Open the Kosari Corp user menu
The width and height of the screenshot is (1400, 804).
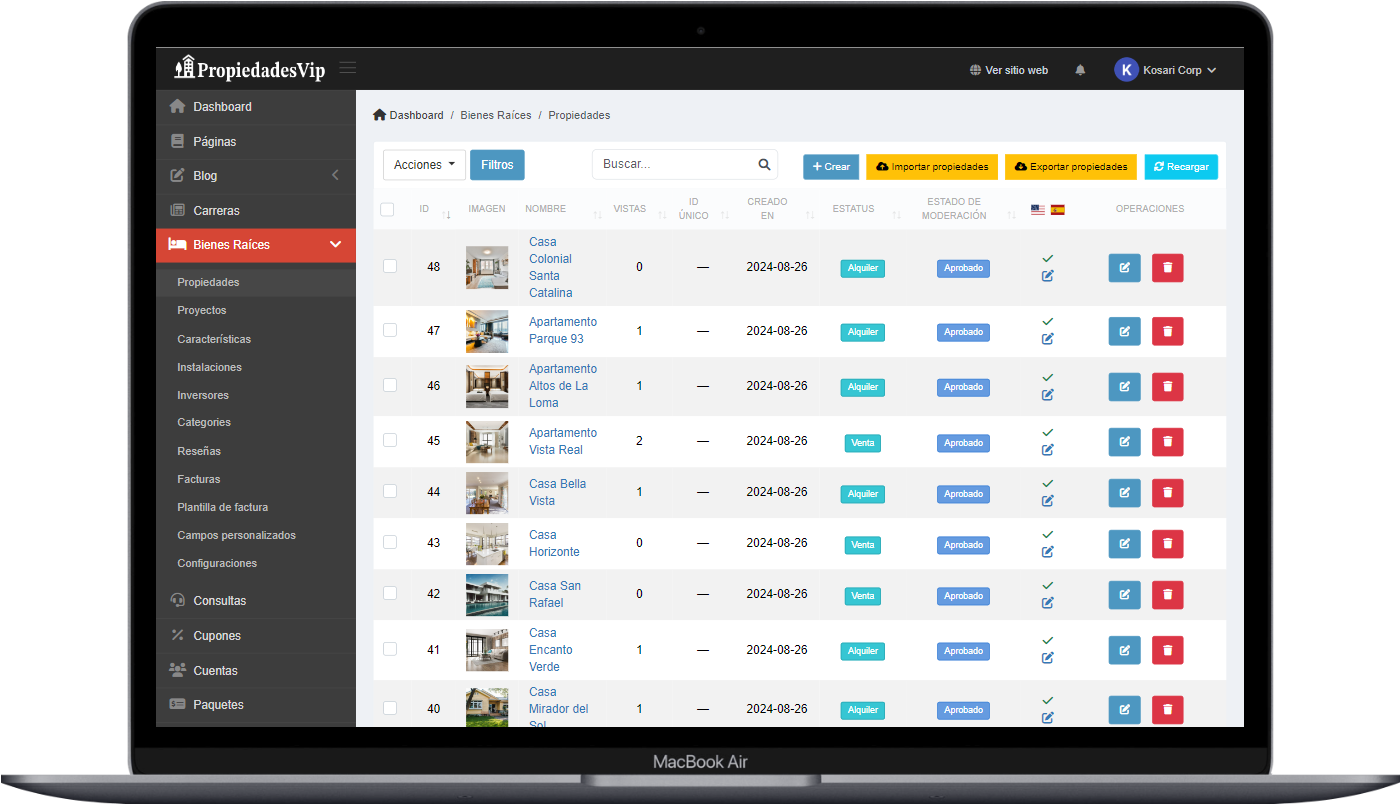point(1166,70)
